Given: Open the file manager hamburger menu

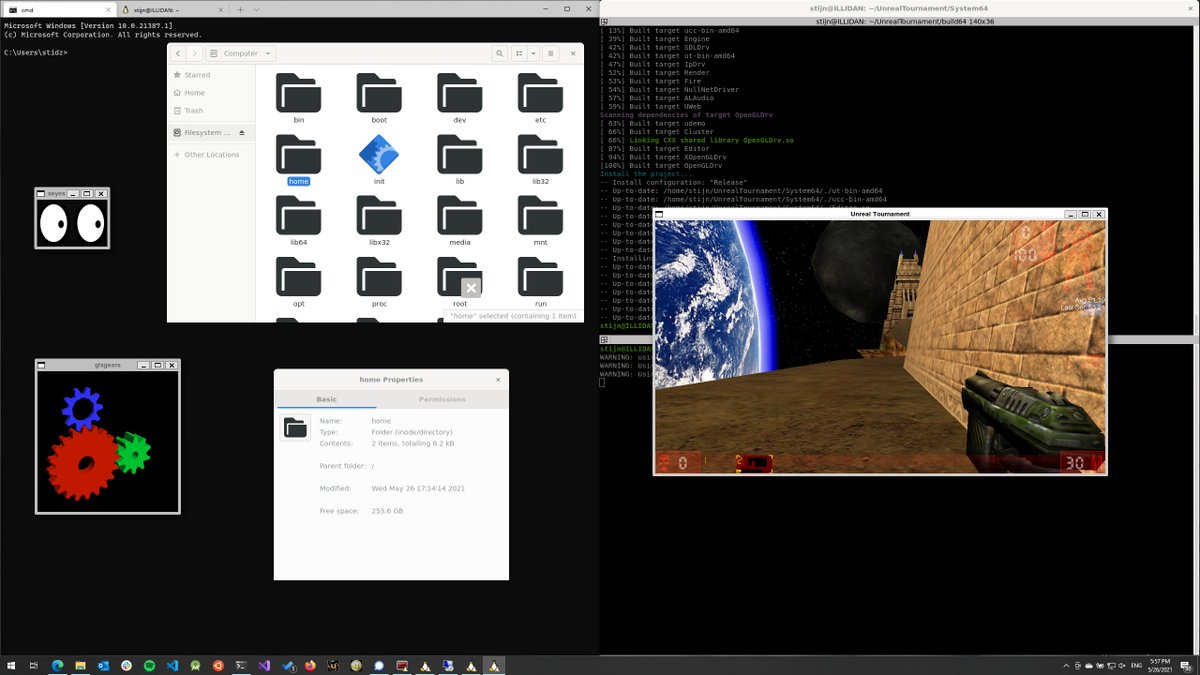Looking at the screenshot, I should 553,53.
